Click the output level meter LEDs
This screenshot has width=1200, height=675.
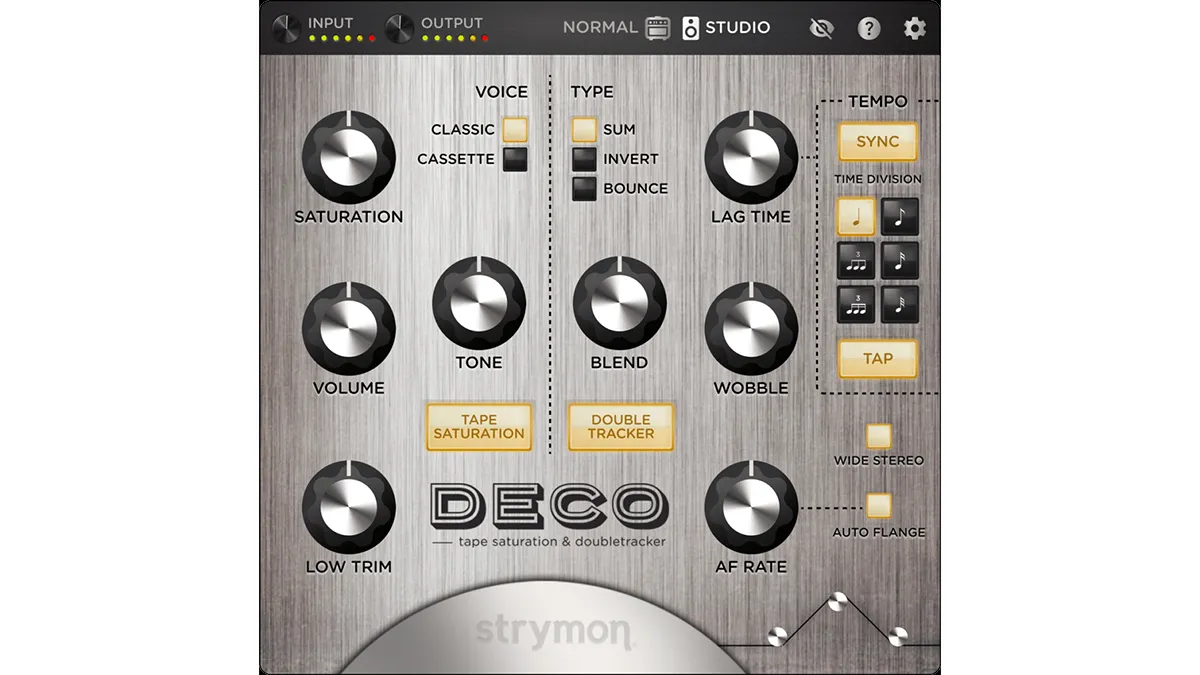(456, 39)
